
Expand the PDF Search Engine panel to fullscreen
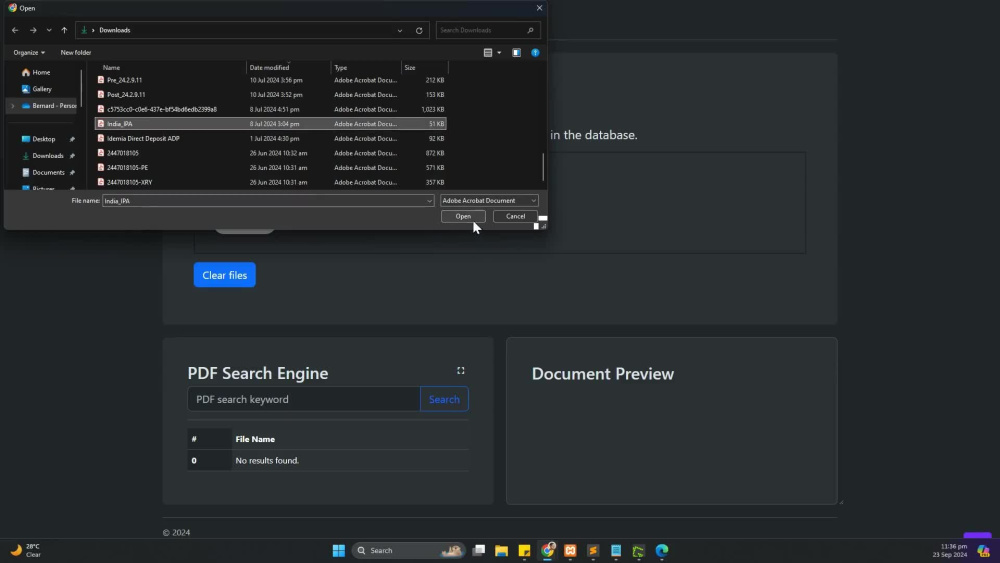tap(460, 370)
